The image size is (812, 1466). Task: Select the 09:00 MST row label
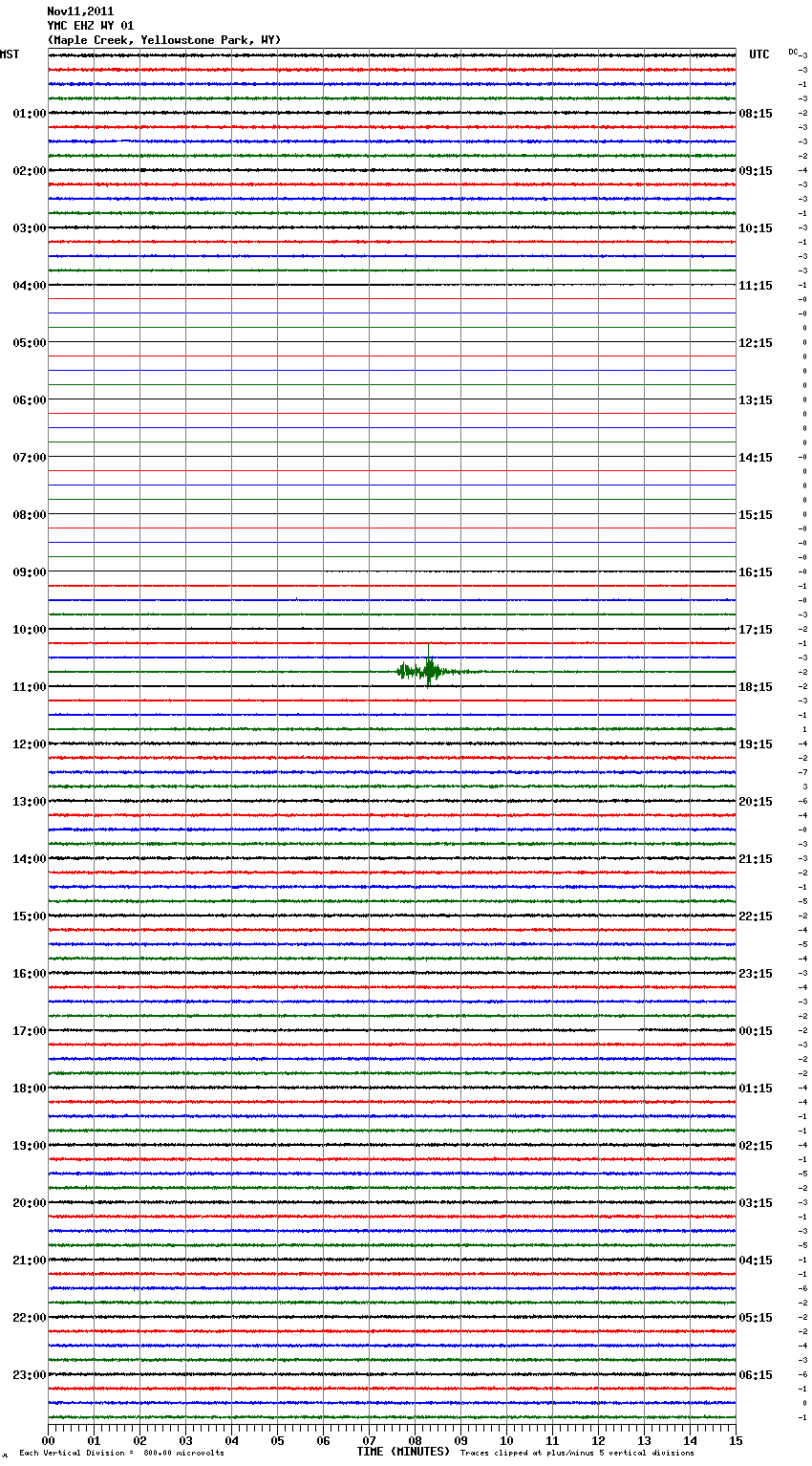pos(30,572)
